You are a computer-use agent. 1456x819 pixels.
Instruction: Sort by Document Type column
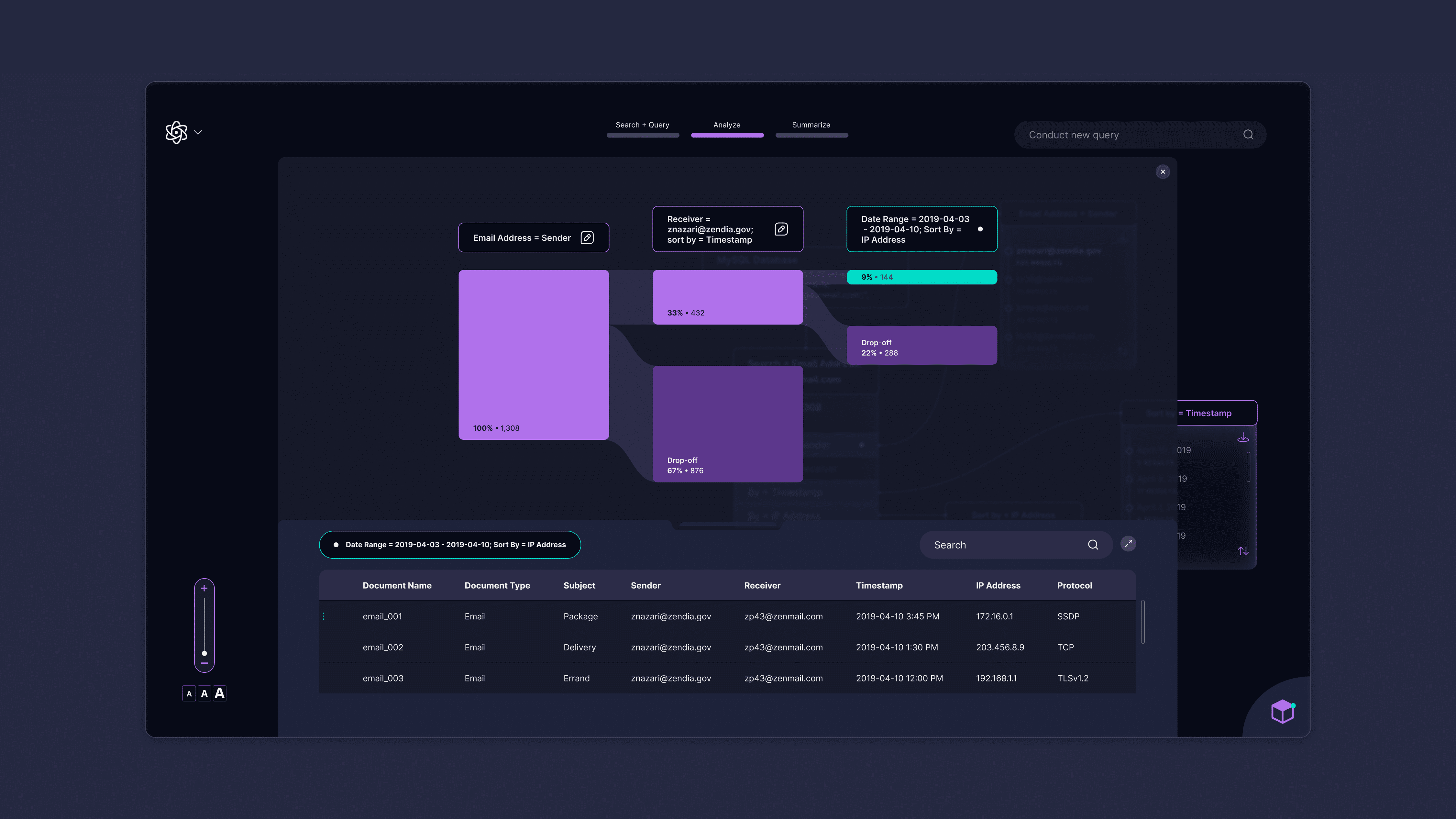coord(497,586)
